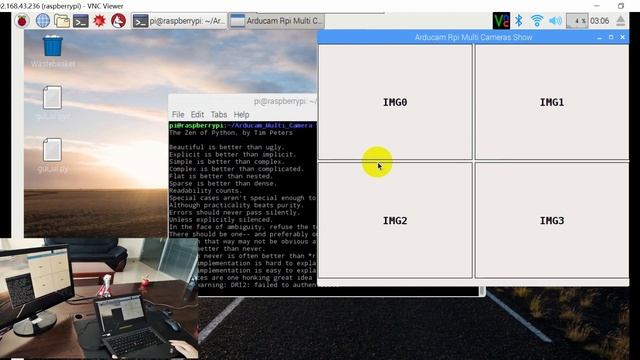Screen dimensions: 640x360
Task: Restore the VNC Viewer window size
Action: 621,6
